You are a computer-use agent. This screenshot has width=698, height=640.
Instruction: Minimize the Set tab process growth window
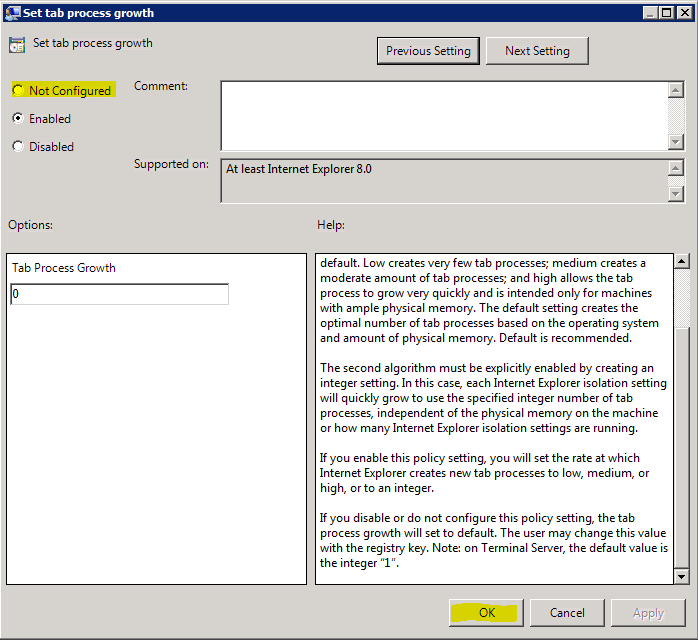click(x=650, y=13)
